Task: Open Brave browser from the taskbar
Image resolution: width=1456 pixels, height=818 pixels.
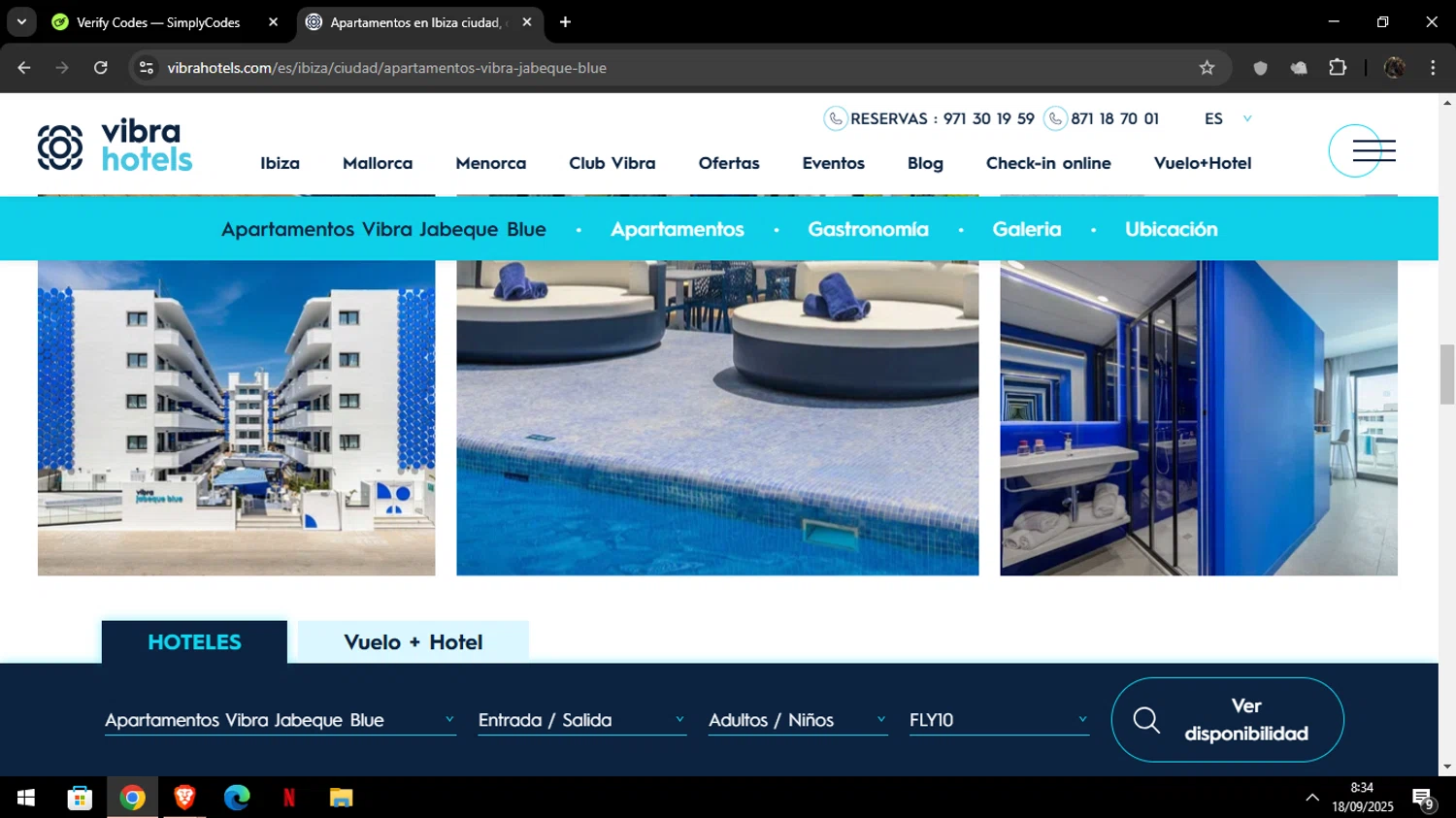Action: click(x=184, y=798)
